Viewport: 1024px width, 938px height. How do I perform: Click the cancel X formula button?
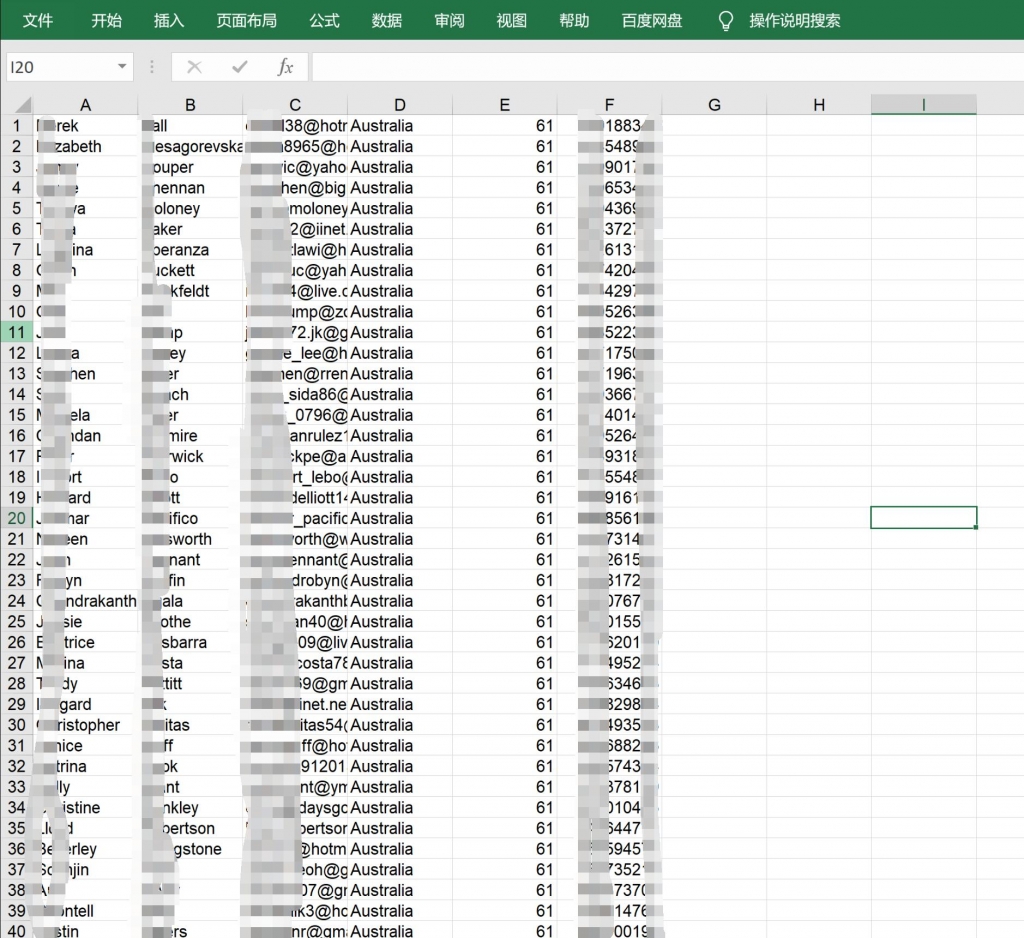194,67
